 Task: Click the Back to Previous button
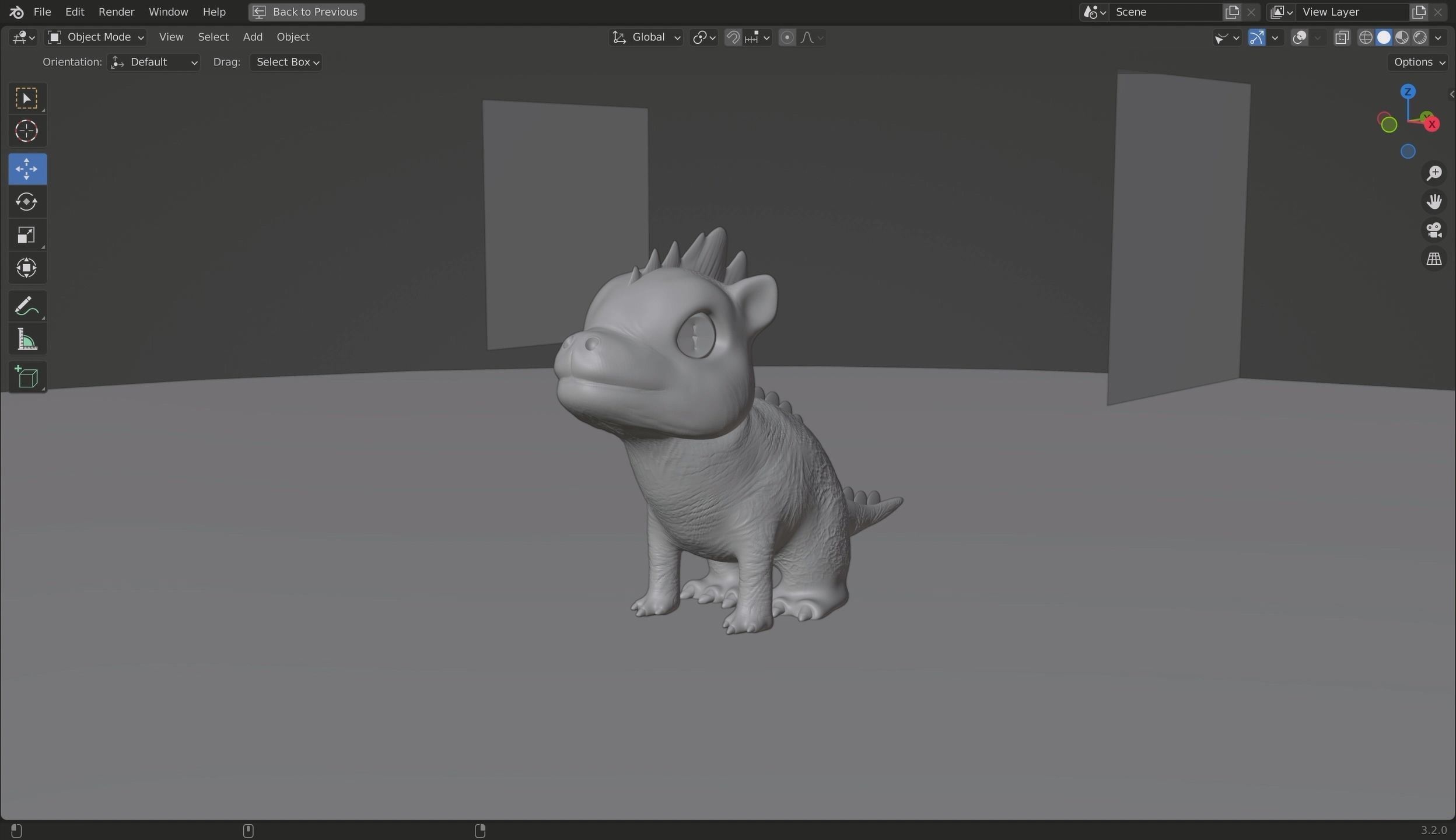(x=306, y=12)
